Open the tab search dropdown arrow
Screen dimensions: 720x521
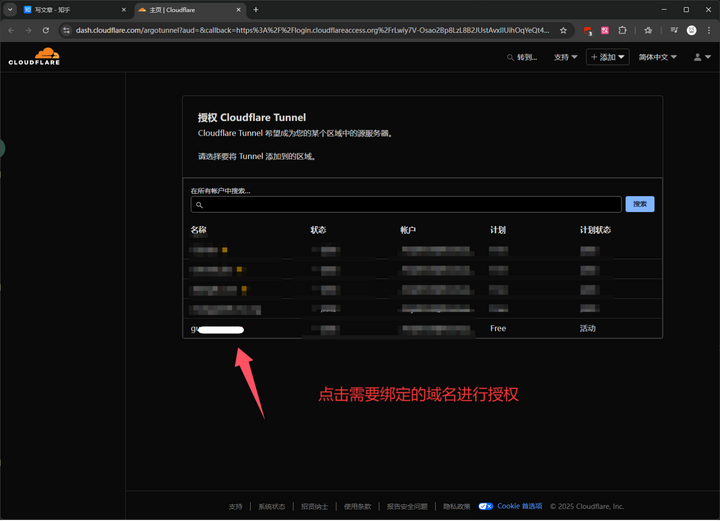(x=10, y=10)
